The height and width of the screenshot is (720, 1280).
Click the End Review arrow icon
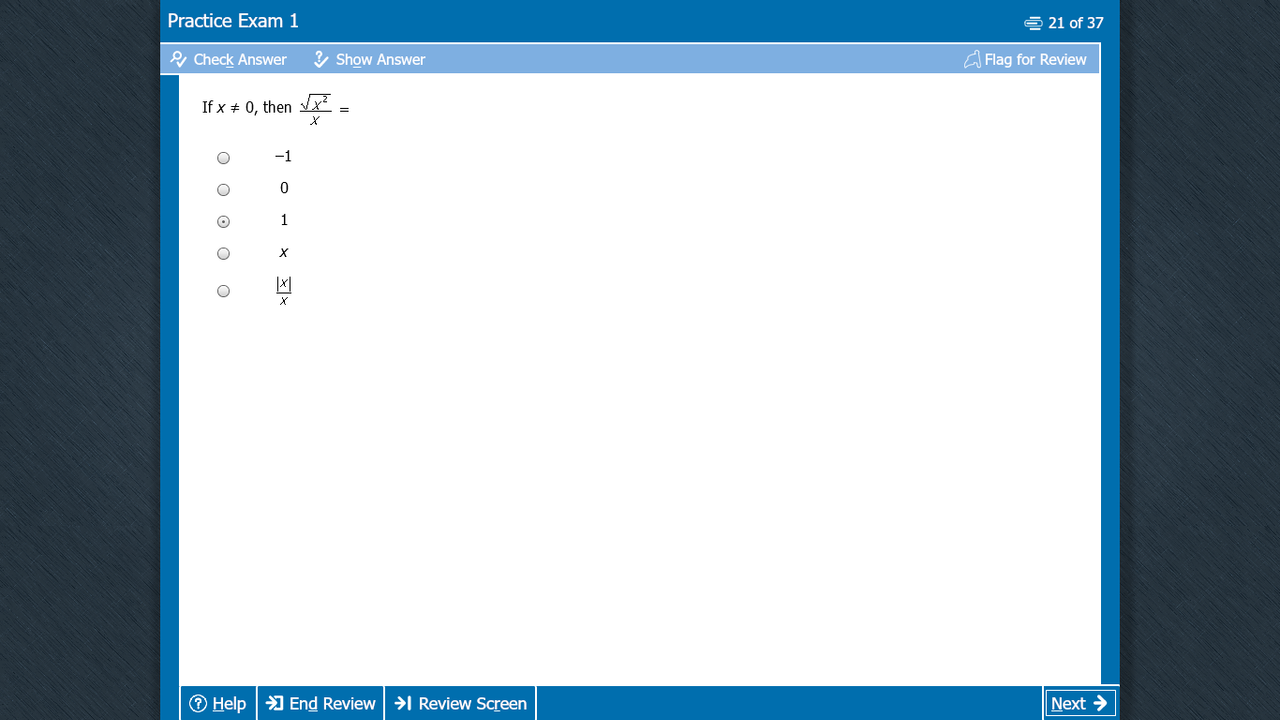275,703
